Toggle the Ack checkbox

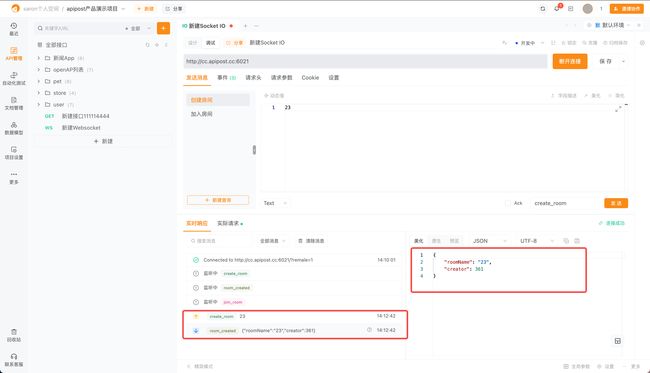[508, 203]
